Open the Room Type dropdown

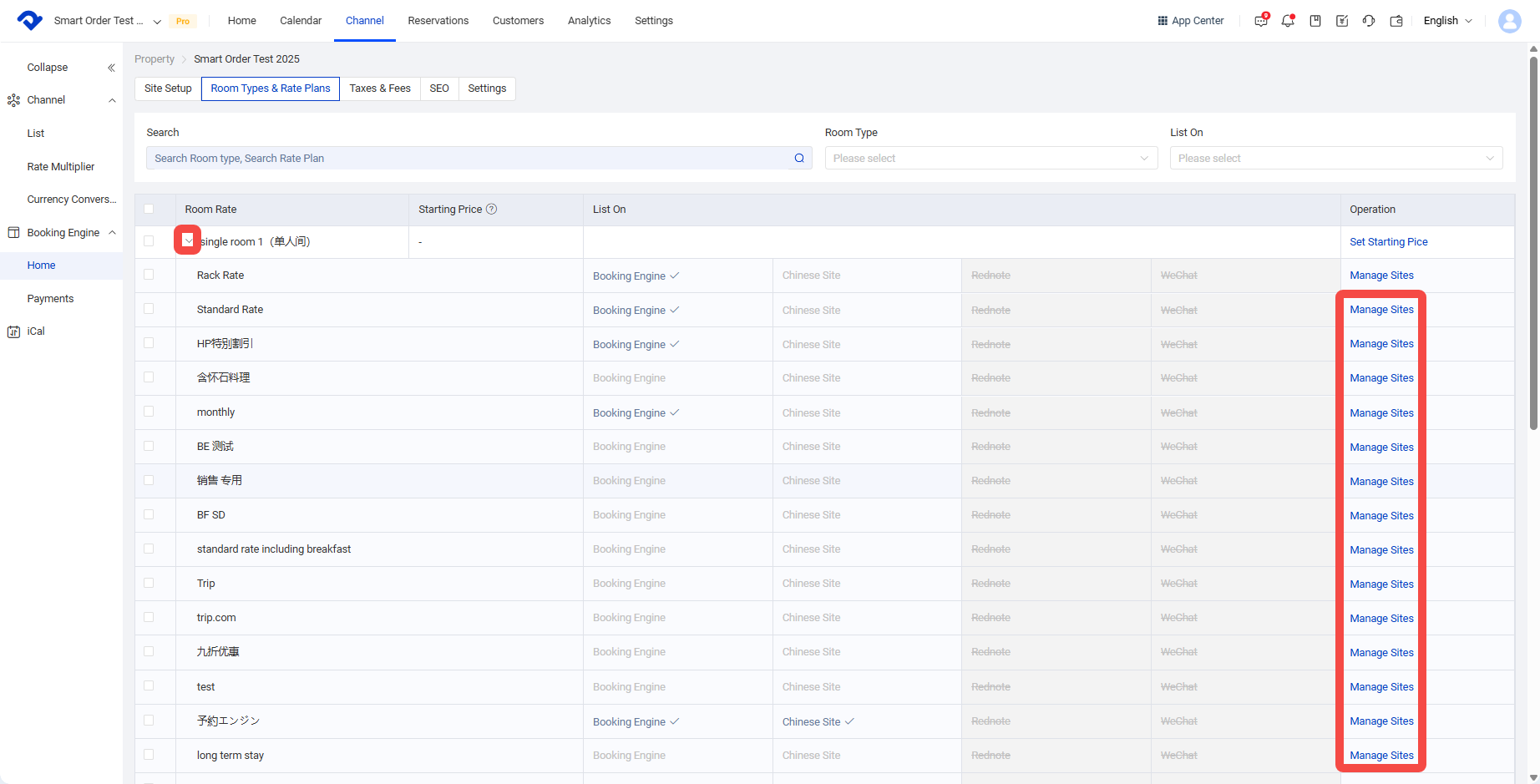click(991, 158)
